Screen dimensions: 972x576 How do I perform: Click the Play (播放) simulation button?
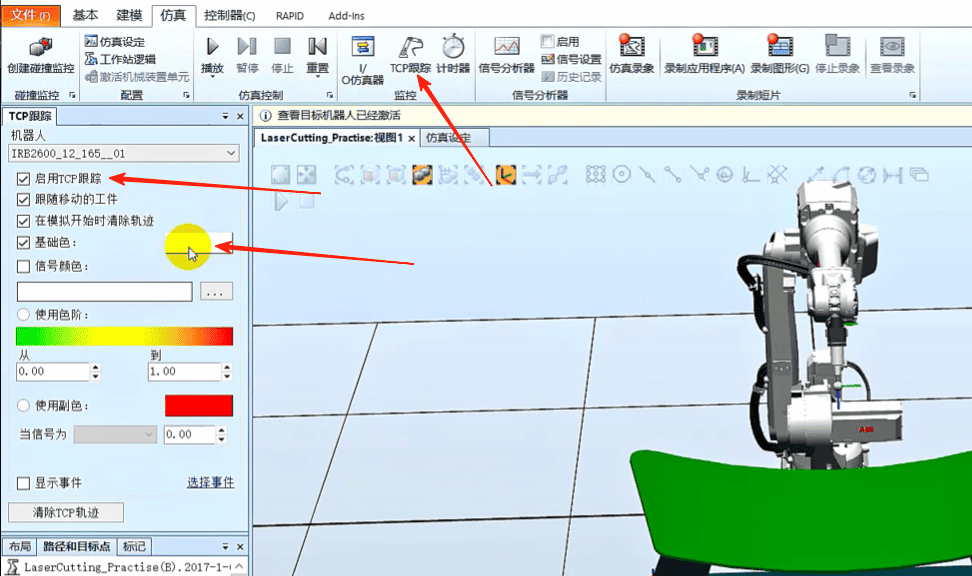pyautogui.click(x=212, y=55)
